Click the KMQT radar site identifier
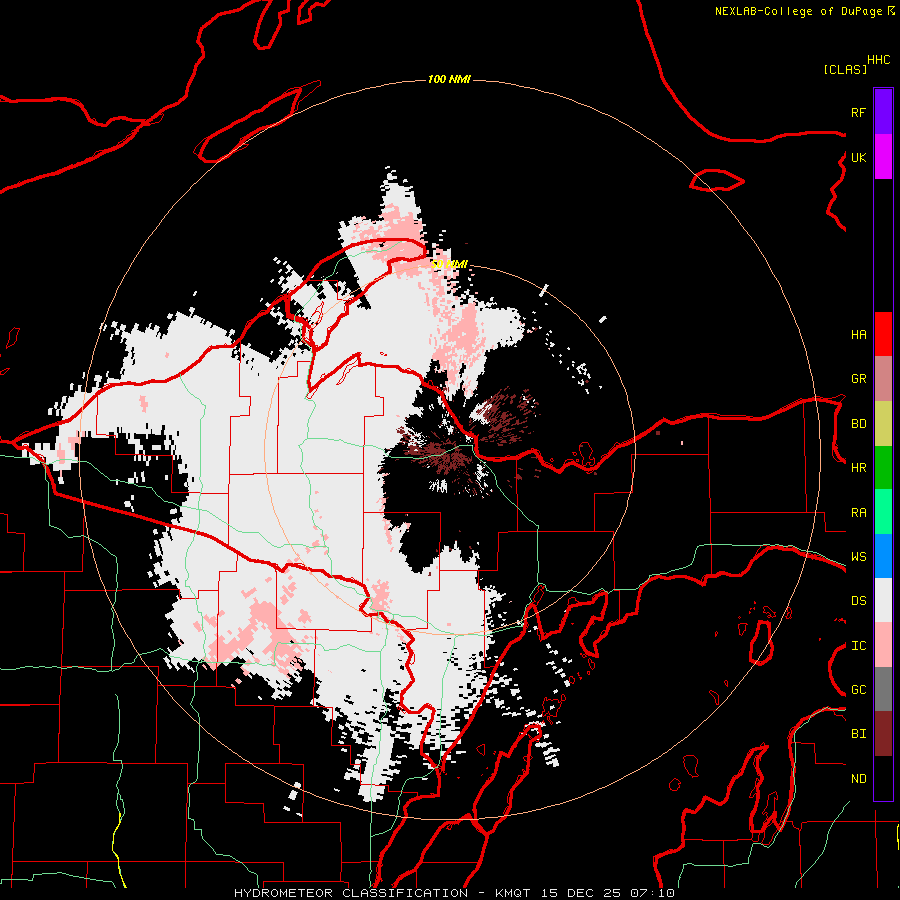900x900 pixels. coord(513,893)
